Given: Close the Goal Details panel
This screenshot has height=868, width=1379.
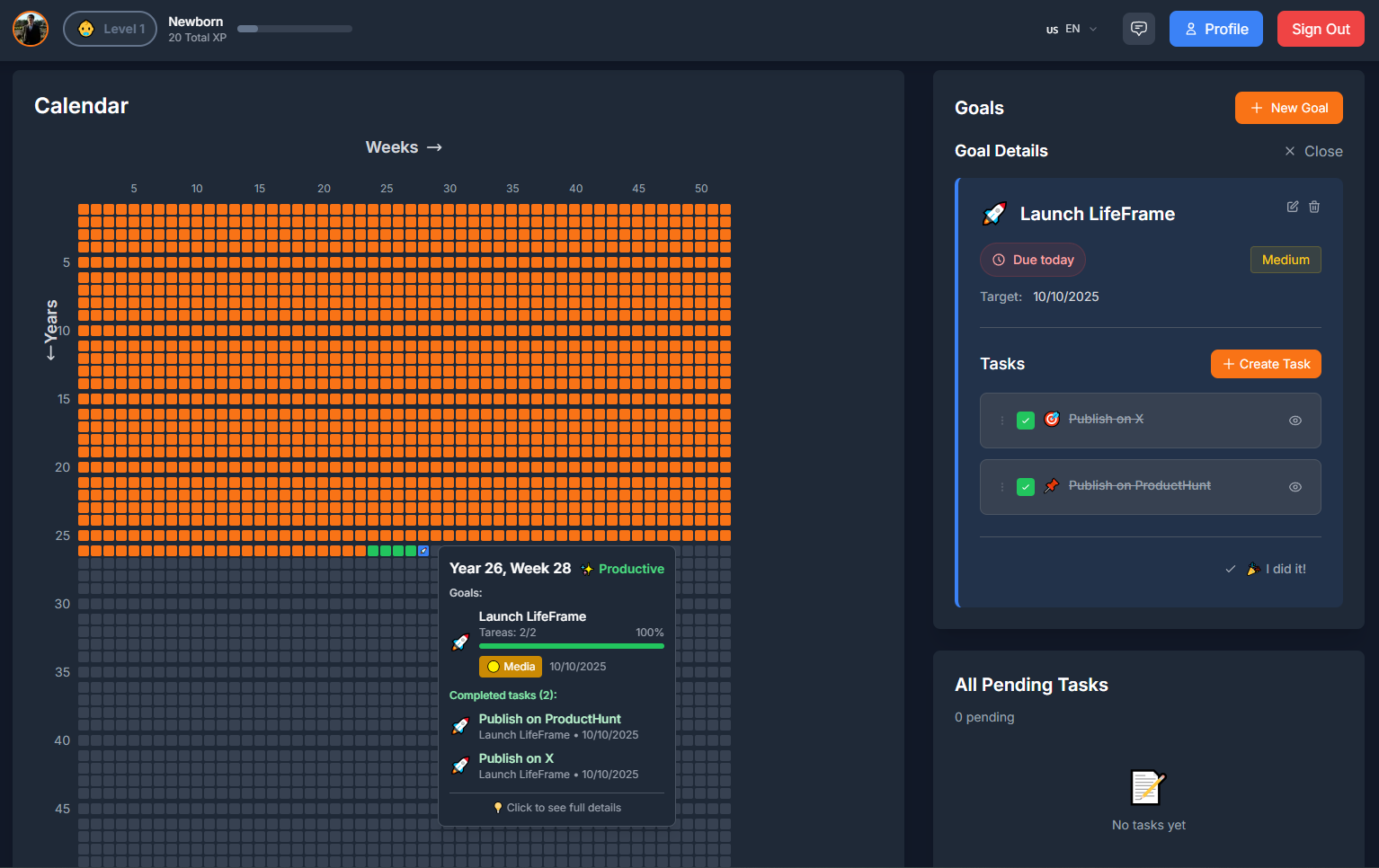Looking at the screenshot, I should click(1313, 151).
